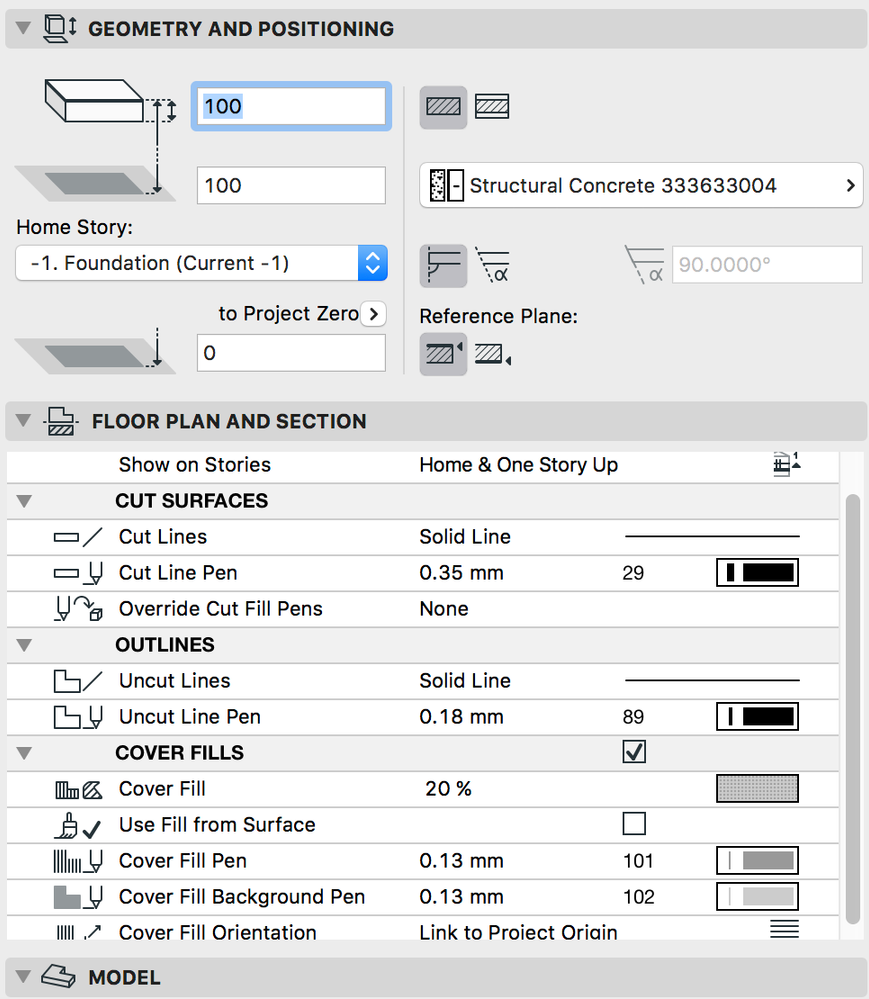This screenshot has width=869, height=999.
Task: Click the Uncut Line Pen row icon
Action: 78,717
